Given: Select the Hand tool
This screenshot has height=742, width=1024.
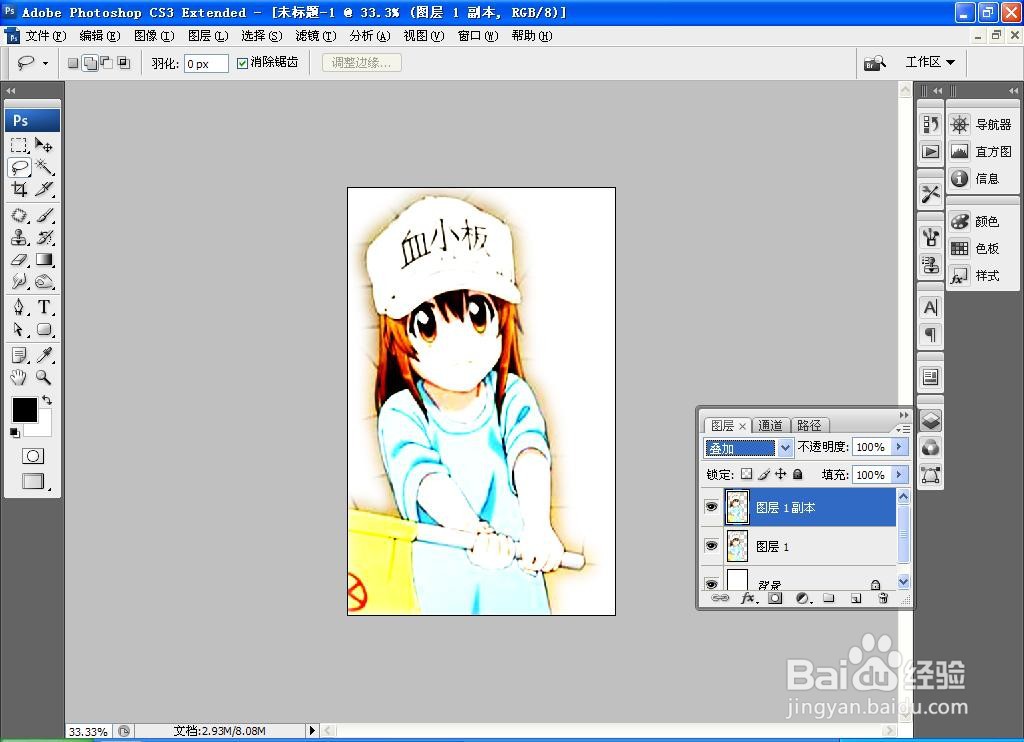Looking at the screenshot, I should tap(19, 377).
